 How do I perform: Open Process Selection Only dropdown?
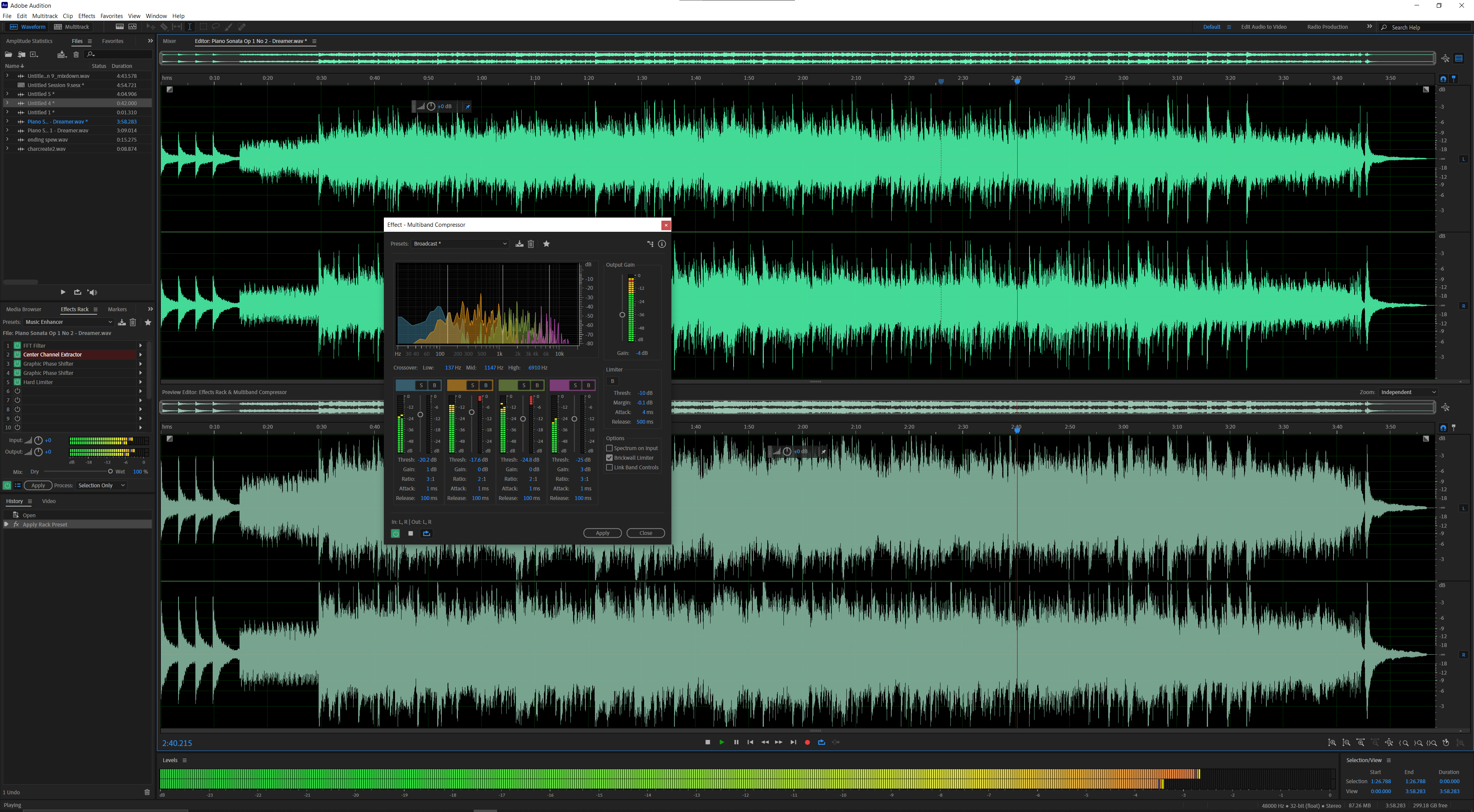pos(101,485)
